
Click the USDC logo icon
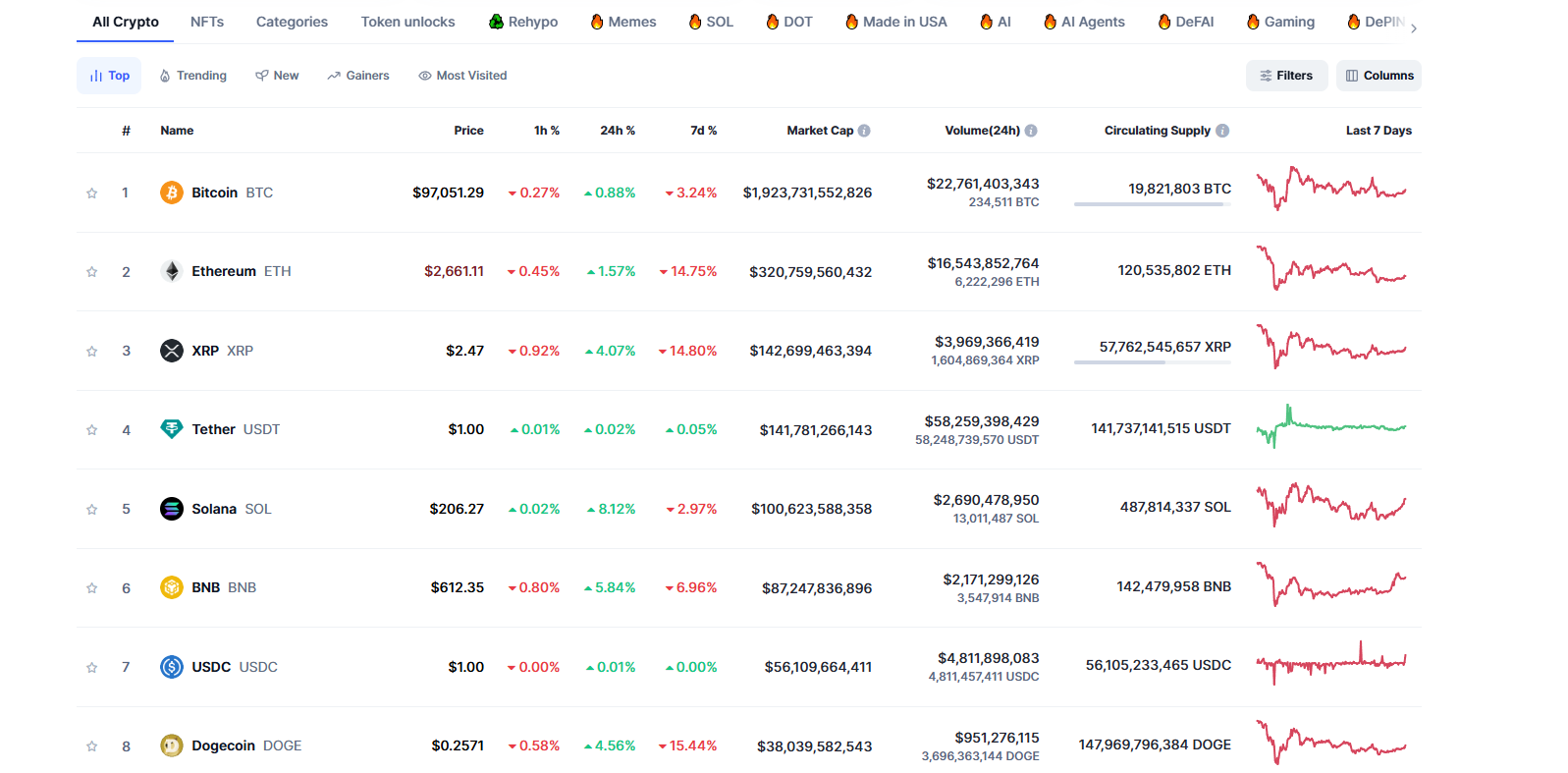[172, 667]
